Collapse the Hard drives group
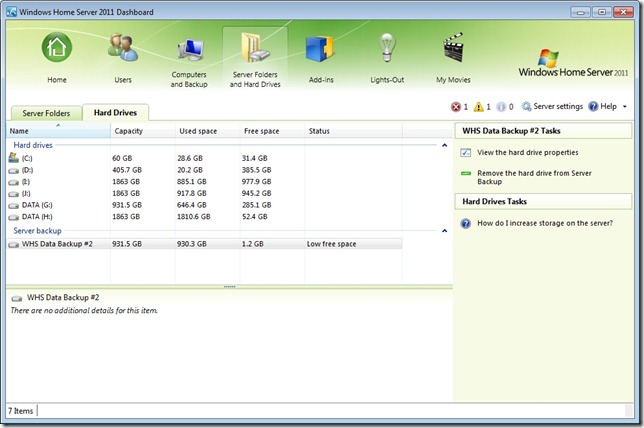 [x=444, y=146]
